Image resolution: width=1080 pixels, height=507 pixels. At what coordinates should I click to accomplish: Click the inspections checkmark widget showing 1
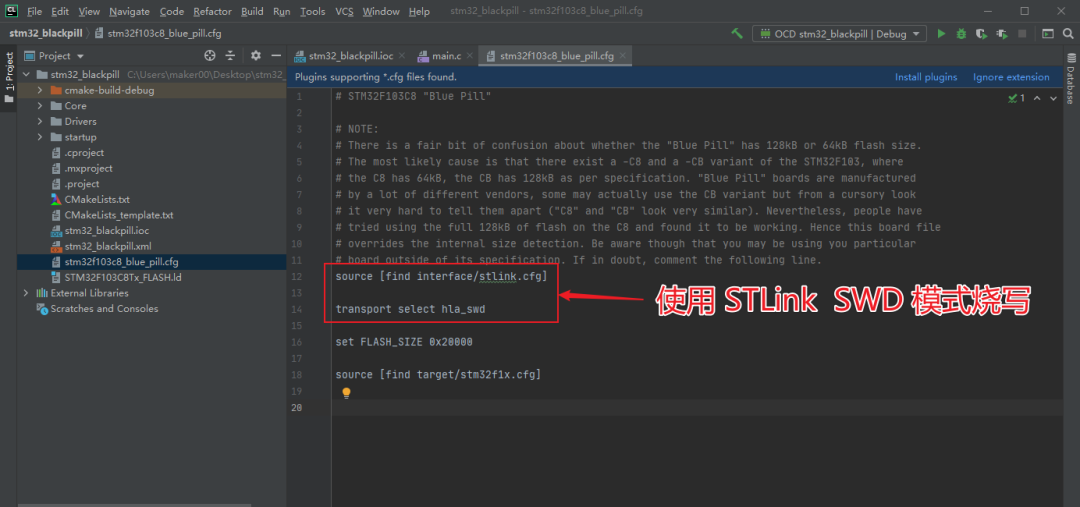coord(1016,99)
